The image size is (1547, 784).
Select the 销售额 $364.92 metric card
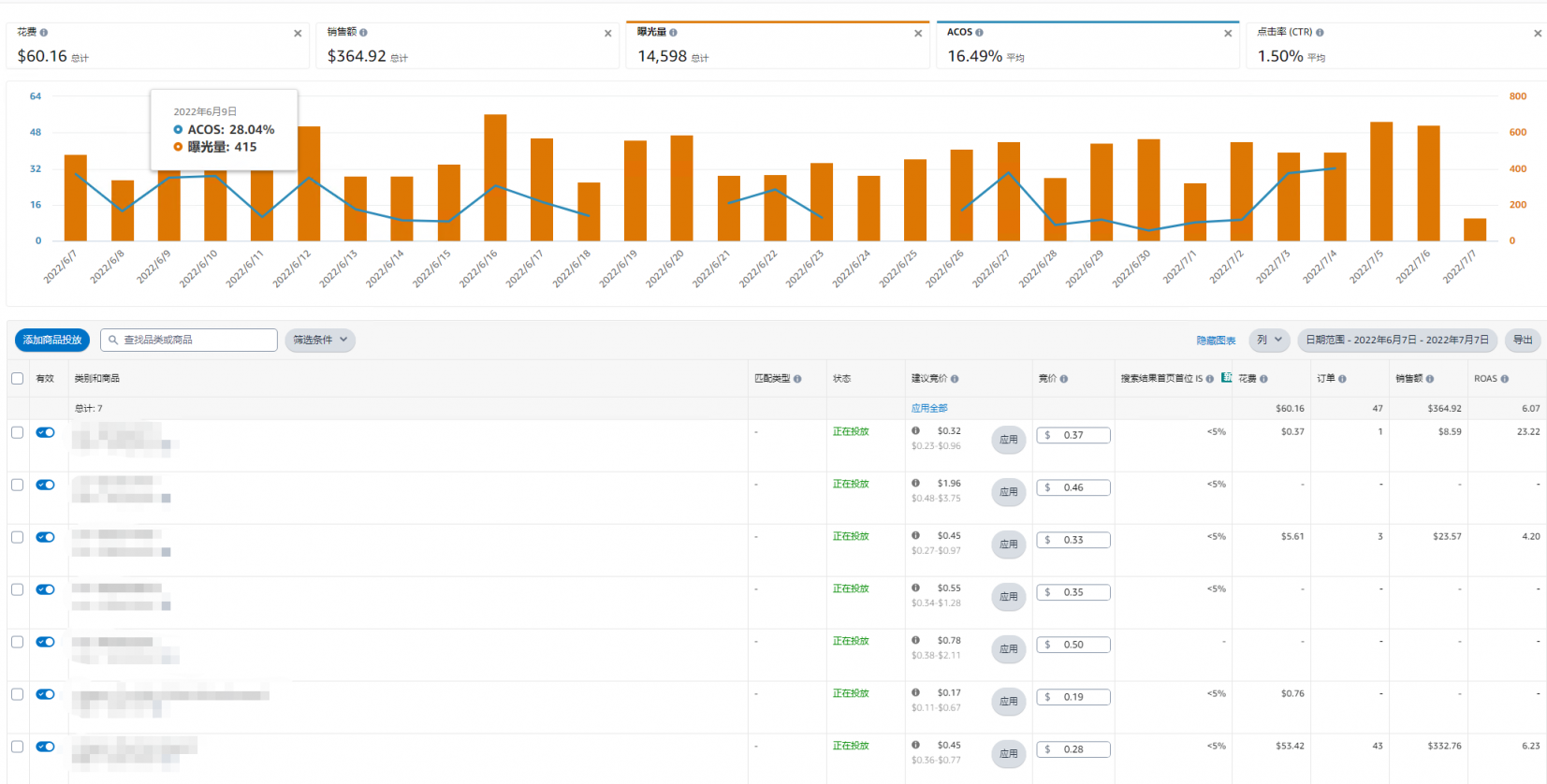468,46
